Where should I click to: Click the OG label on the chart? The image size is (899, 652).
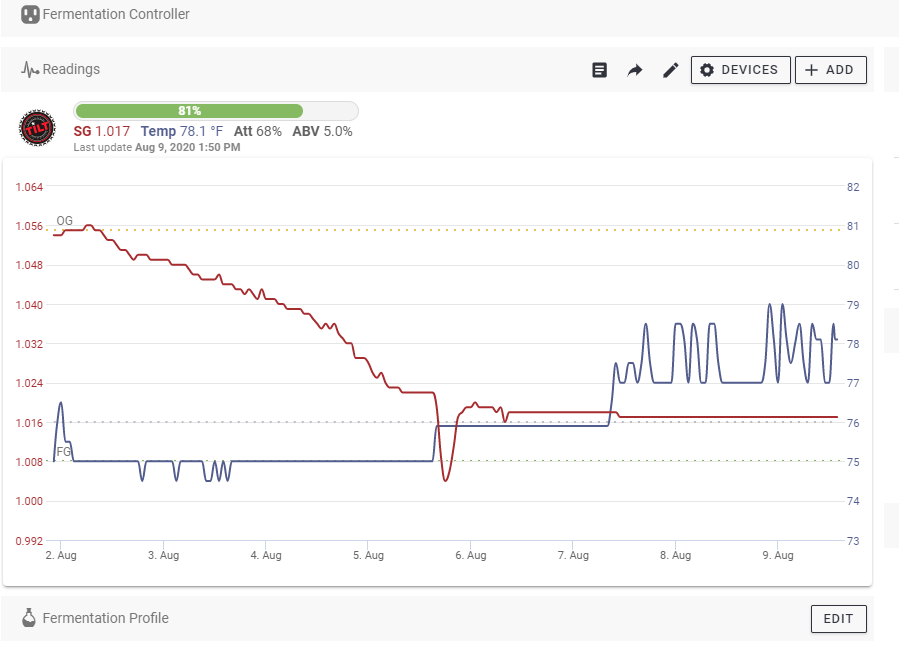coord(65,221)
